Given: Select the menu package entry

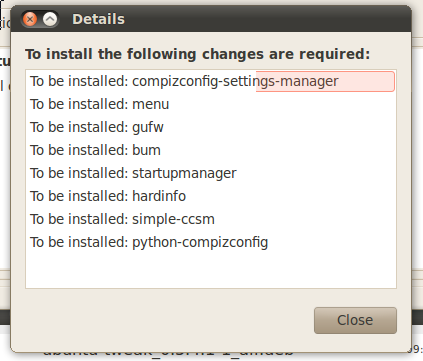Looking at the screenshot, I should click(x=211, y=104).
